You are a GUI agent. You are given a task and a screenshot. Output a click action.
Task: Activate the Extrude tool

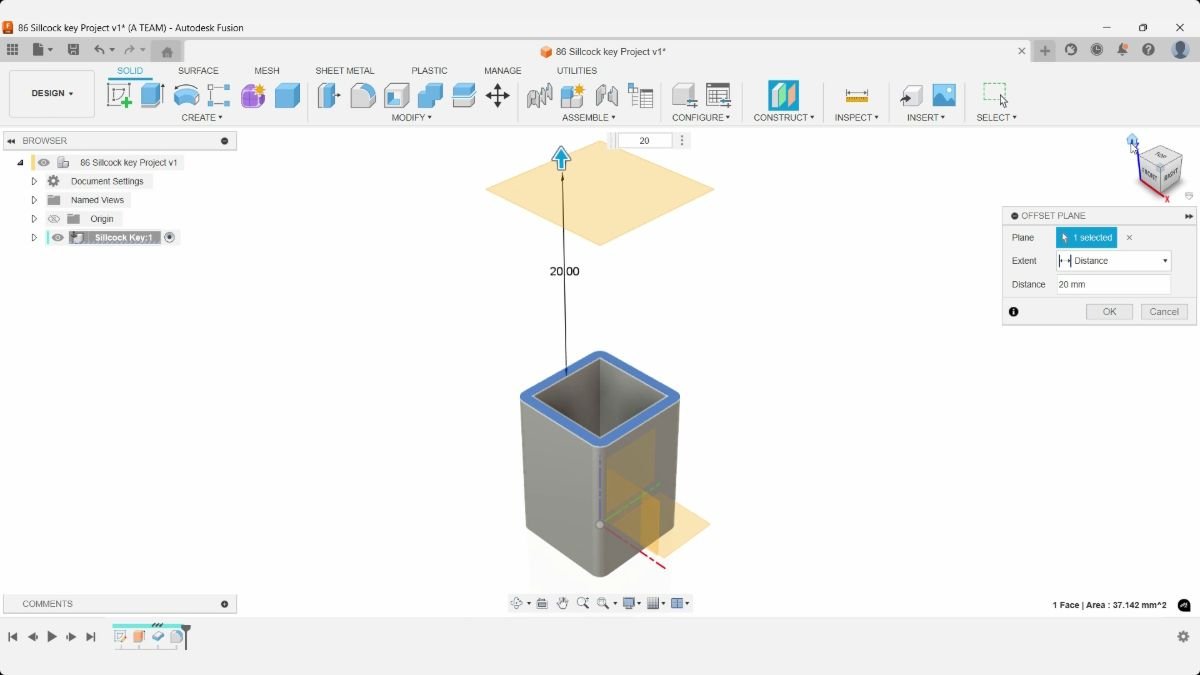(152, 95)
